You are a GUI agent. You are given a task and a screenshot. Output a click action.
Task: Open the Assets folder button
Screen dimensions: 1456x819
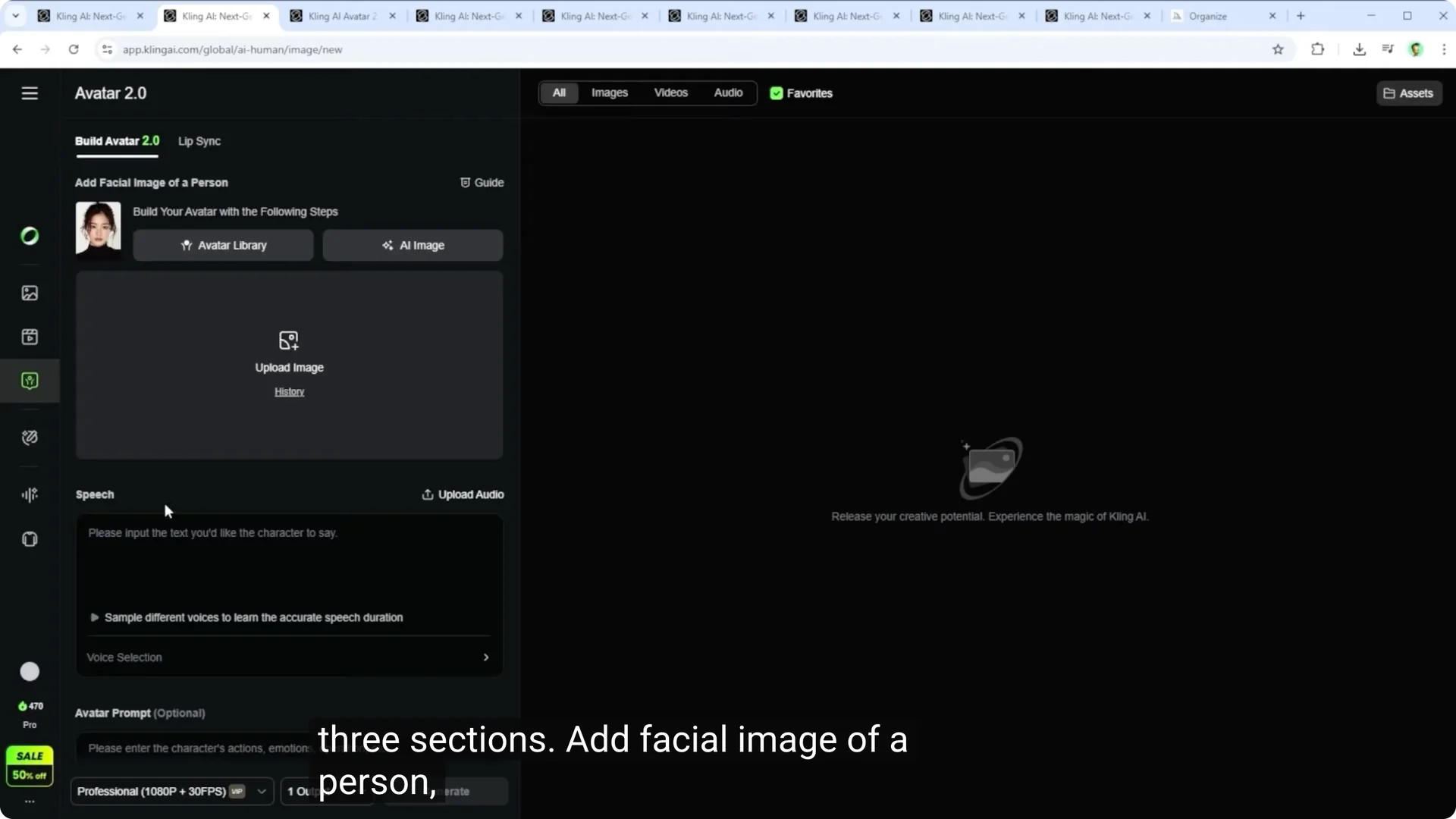1409,93
